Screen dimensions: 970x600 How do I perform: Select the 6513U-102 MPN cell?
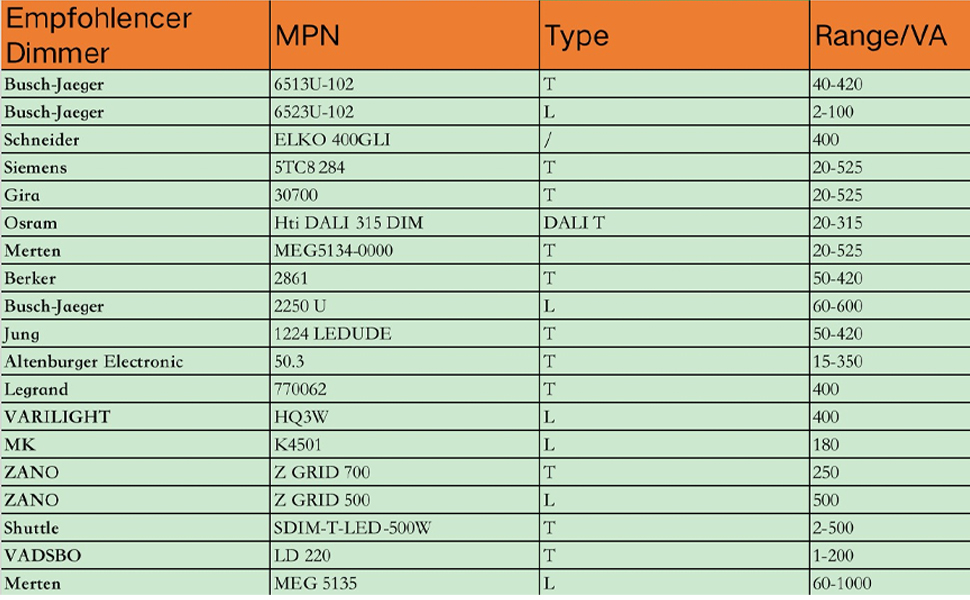coord(405,84)
